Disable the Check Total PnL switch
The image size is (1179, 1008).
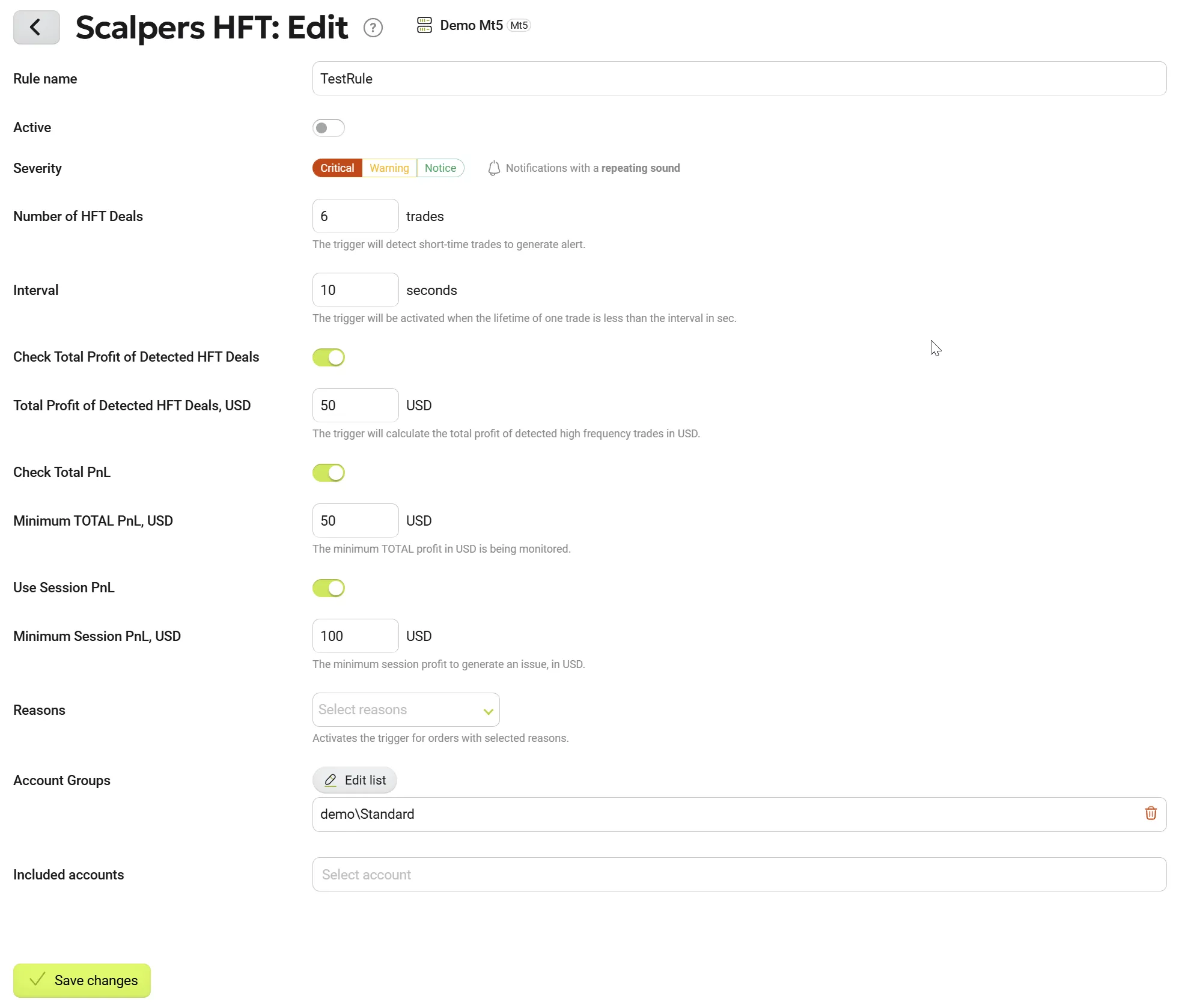(x=329, y=473)
